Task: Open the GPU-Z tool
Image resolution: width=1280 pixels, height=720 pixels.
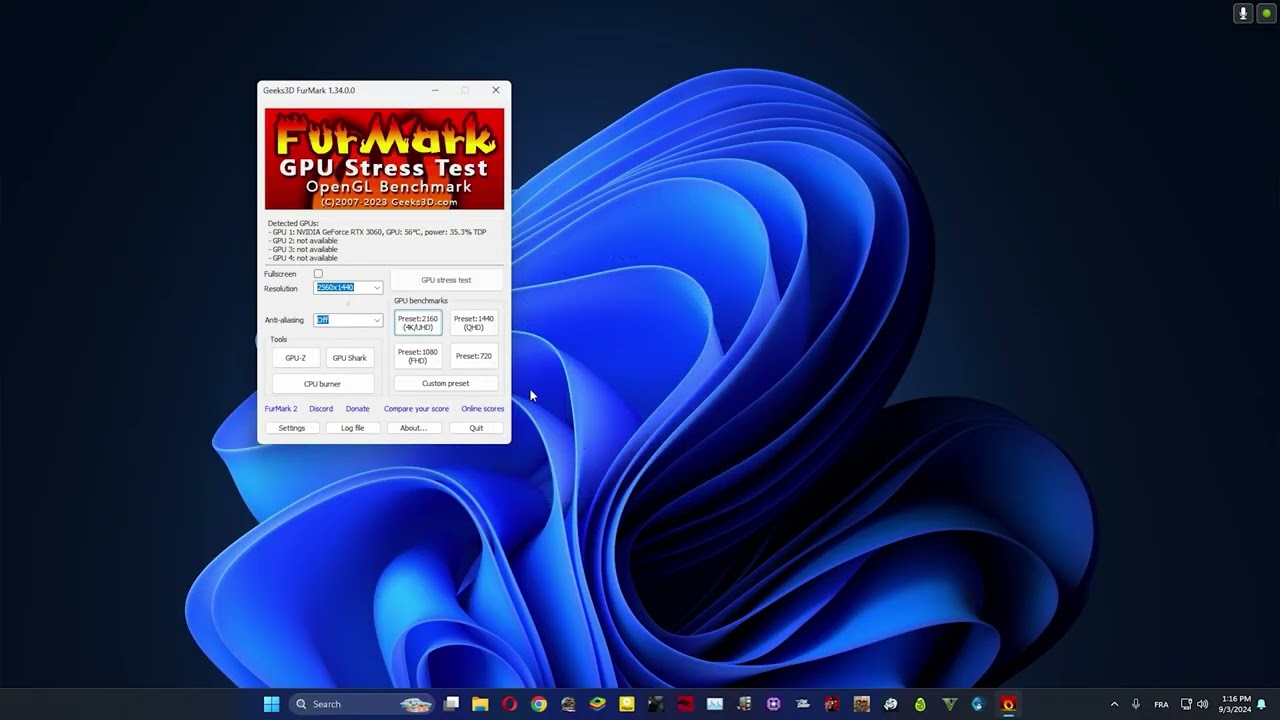Action: [295, 358]
